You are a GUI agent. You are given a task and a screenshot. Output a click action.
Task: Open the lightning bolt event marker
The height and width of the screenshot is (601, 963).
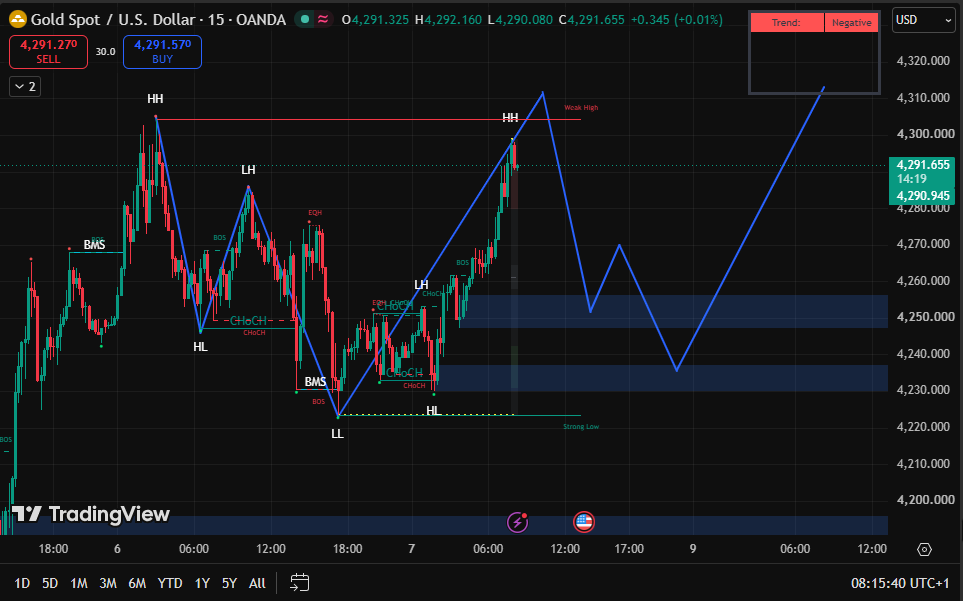point(518,522)
